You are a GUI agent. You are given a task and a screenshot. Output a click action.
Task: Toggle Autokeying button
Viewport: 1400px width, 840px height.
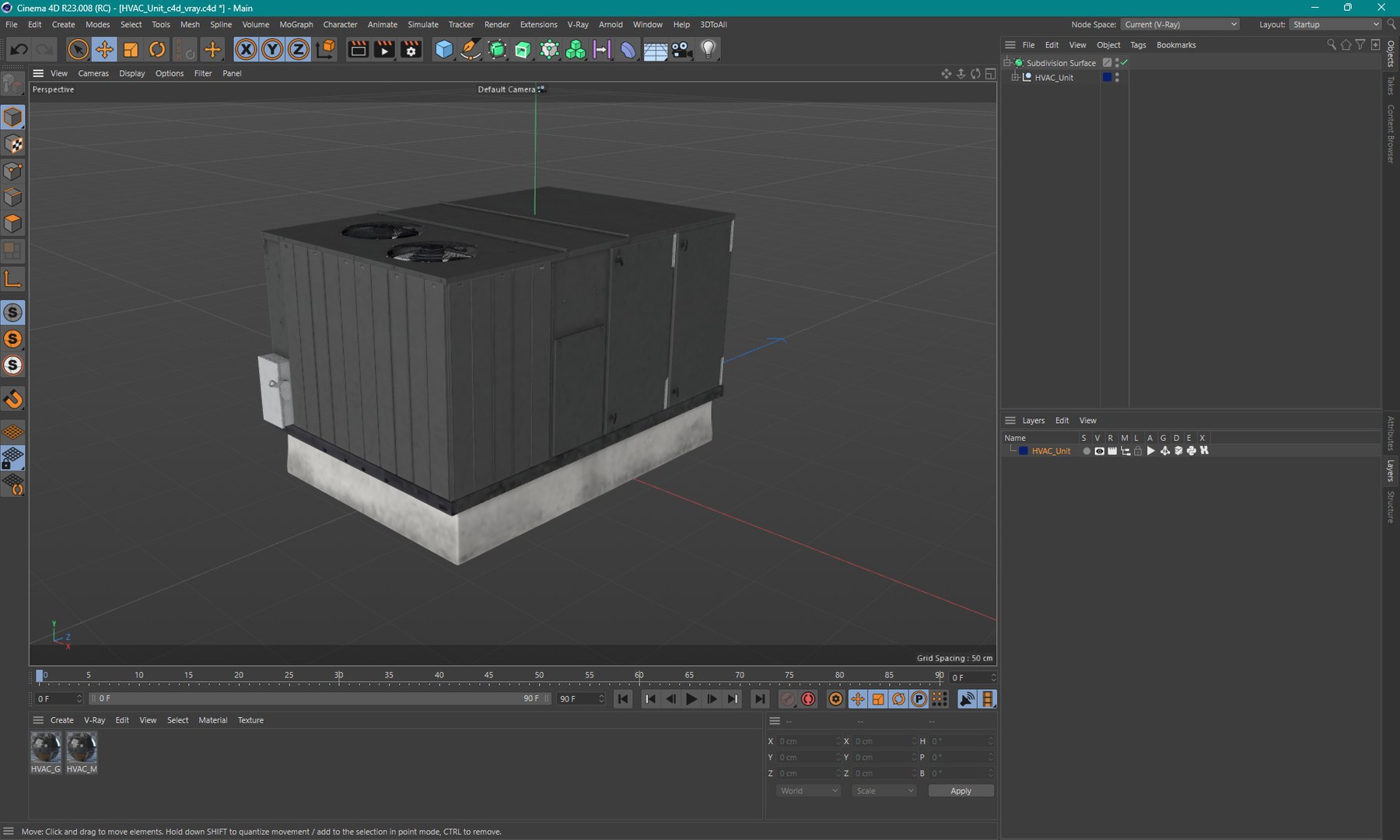pos(808,699)
